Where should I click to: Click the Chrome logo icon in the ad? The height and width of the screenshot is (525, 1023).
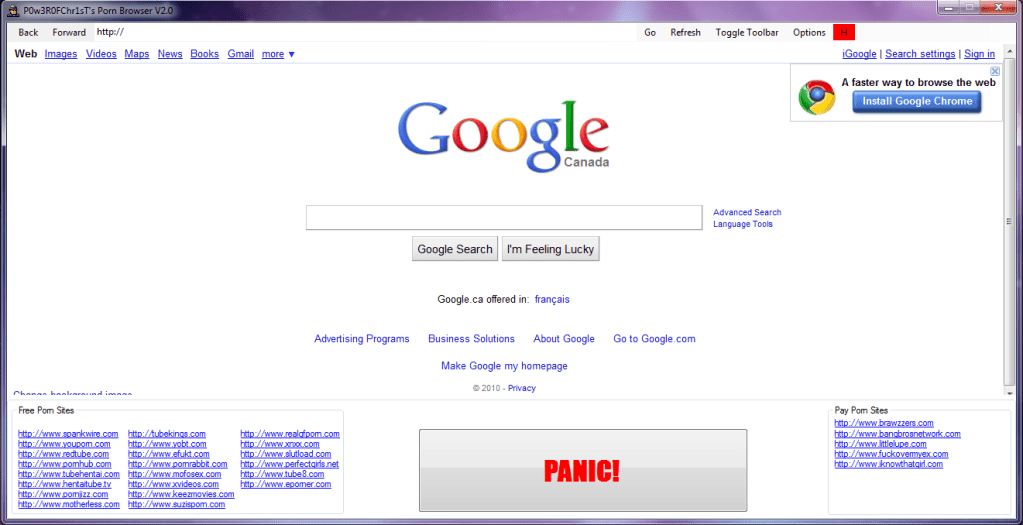816,97
